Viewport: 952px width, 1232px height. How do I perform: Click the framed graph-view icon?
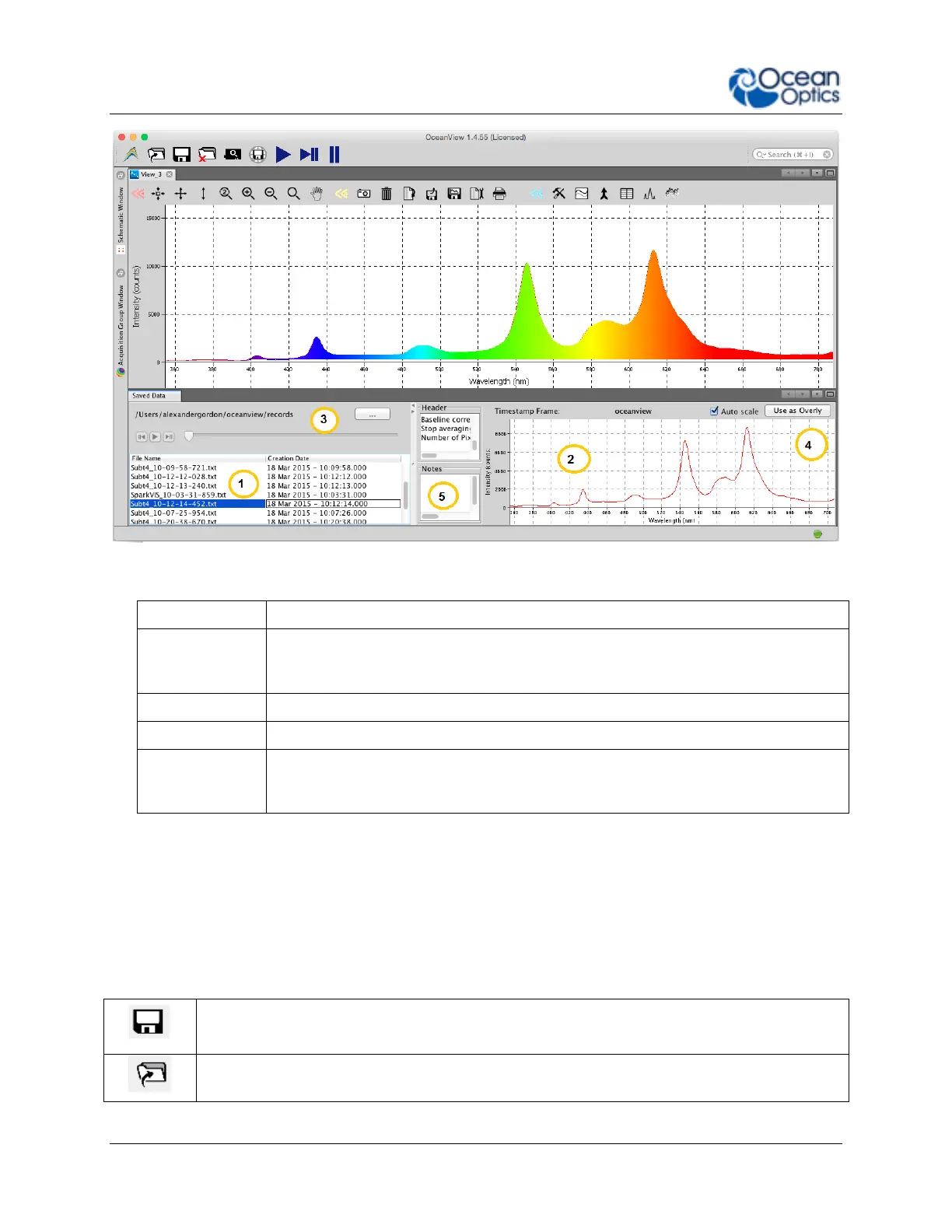click(582, 194)
